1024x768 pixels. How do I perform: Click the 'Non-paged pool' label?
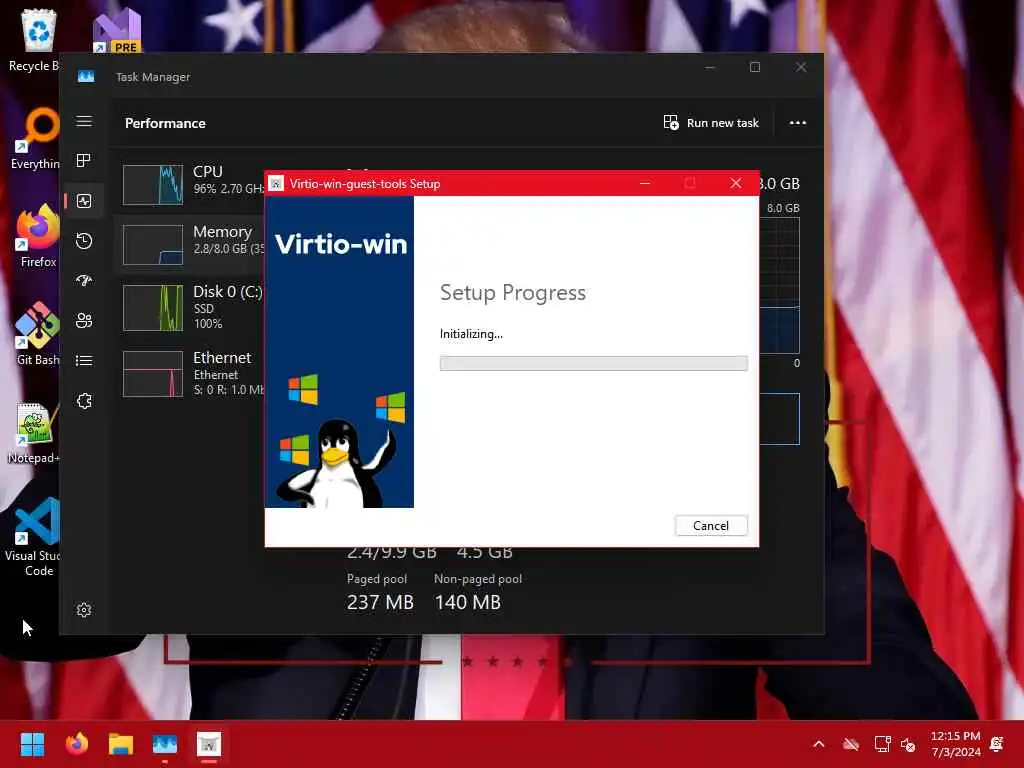click(477, 579)
